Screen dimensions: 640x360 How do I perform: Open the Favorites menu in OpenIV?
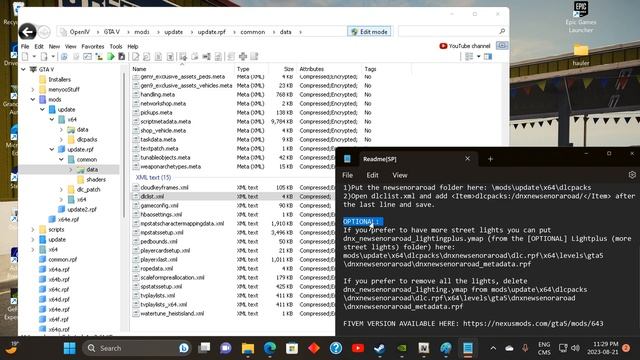click(x=93, y=47)
